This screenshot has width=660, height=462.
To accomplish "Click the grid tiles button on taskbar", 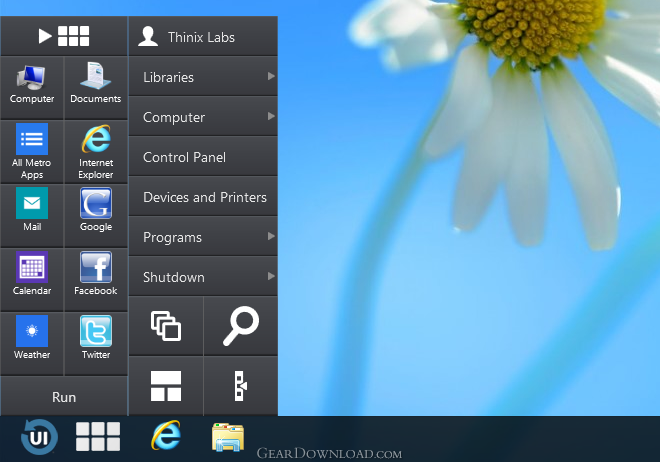I will pos(98,437).
